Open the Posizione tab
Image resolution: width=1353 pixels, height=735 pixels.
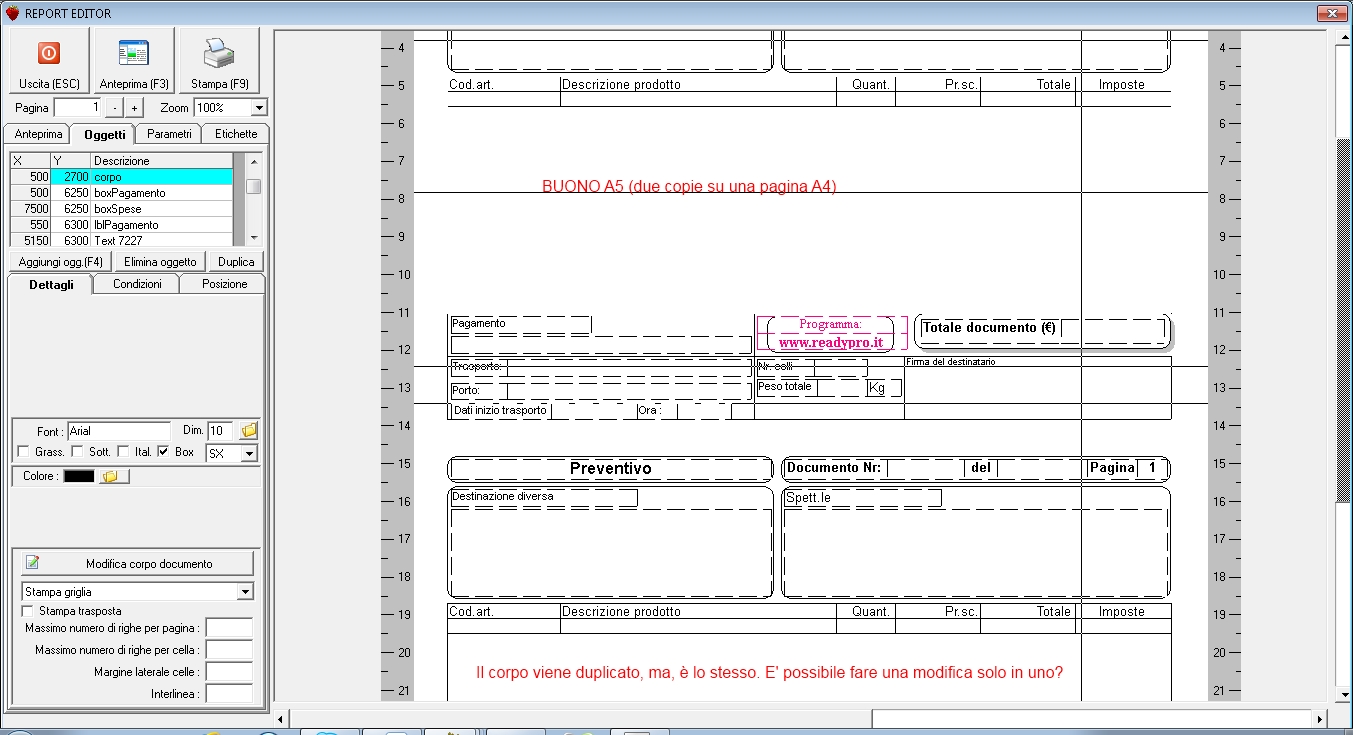(224, 284)
